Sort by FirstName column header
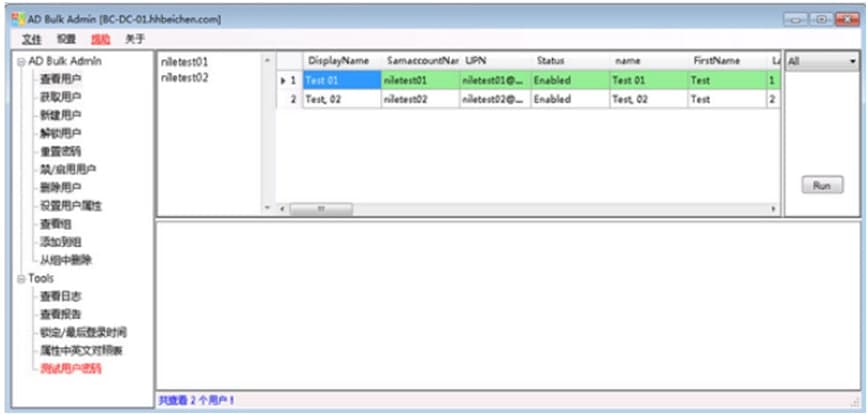The height and width of the screenshot is (415, 868). tap(727, 61)
